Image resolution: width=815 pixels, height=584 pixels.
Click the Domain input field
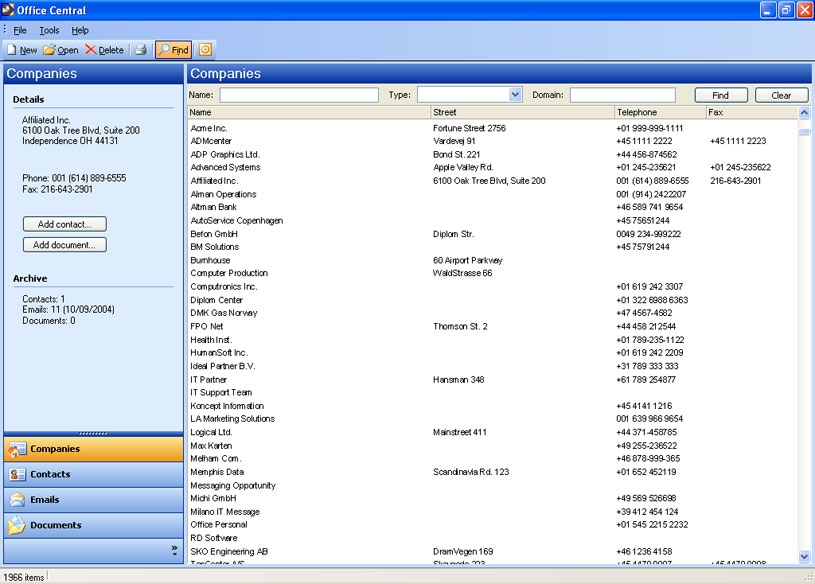[623, 95]
